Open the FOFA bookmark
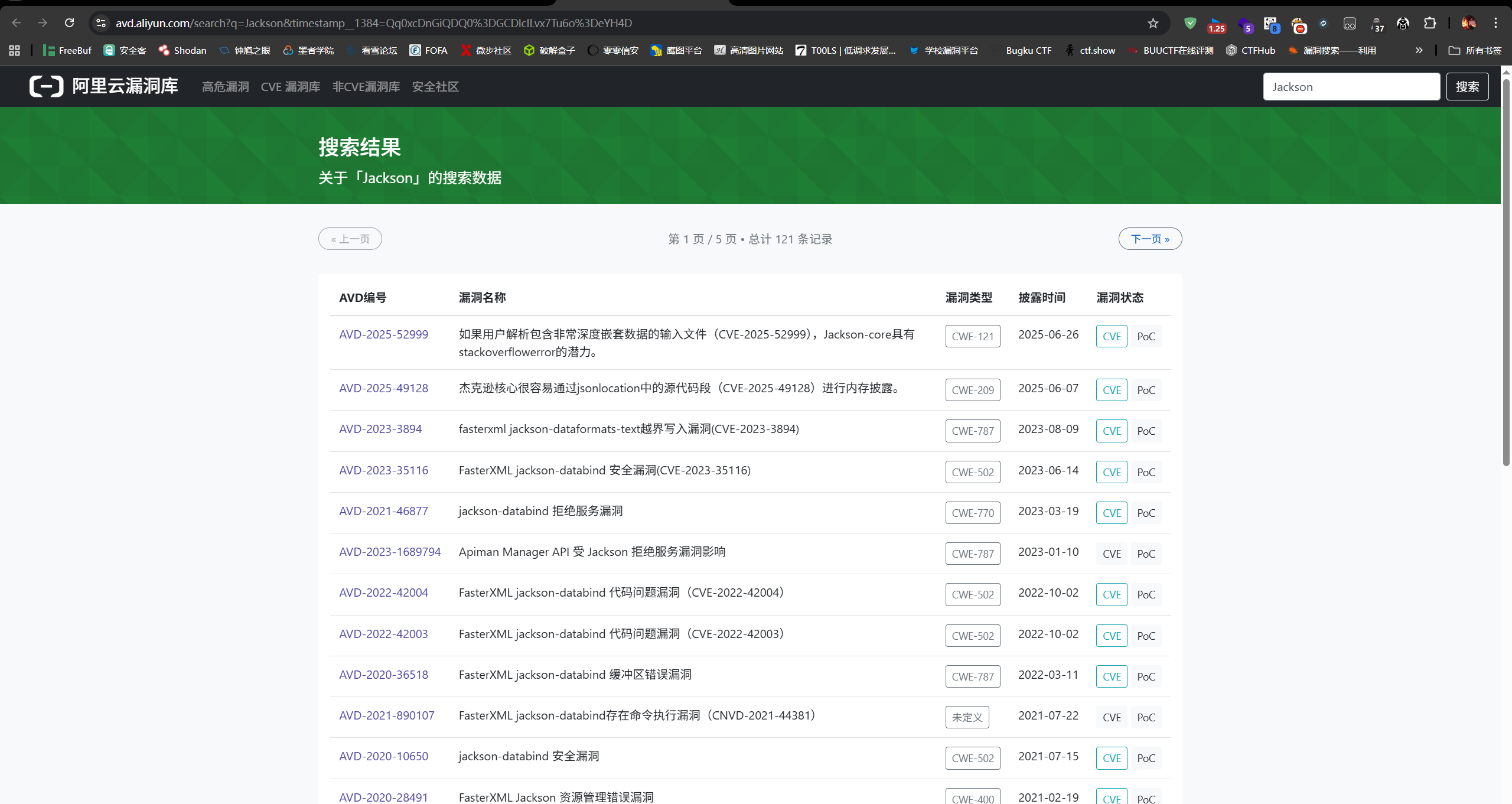Screen dimensions: 1512x804 (x=429, y=50)
